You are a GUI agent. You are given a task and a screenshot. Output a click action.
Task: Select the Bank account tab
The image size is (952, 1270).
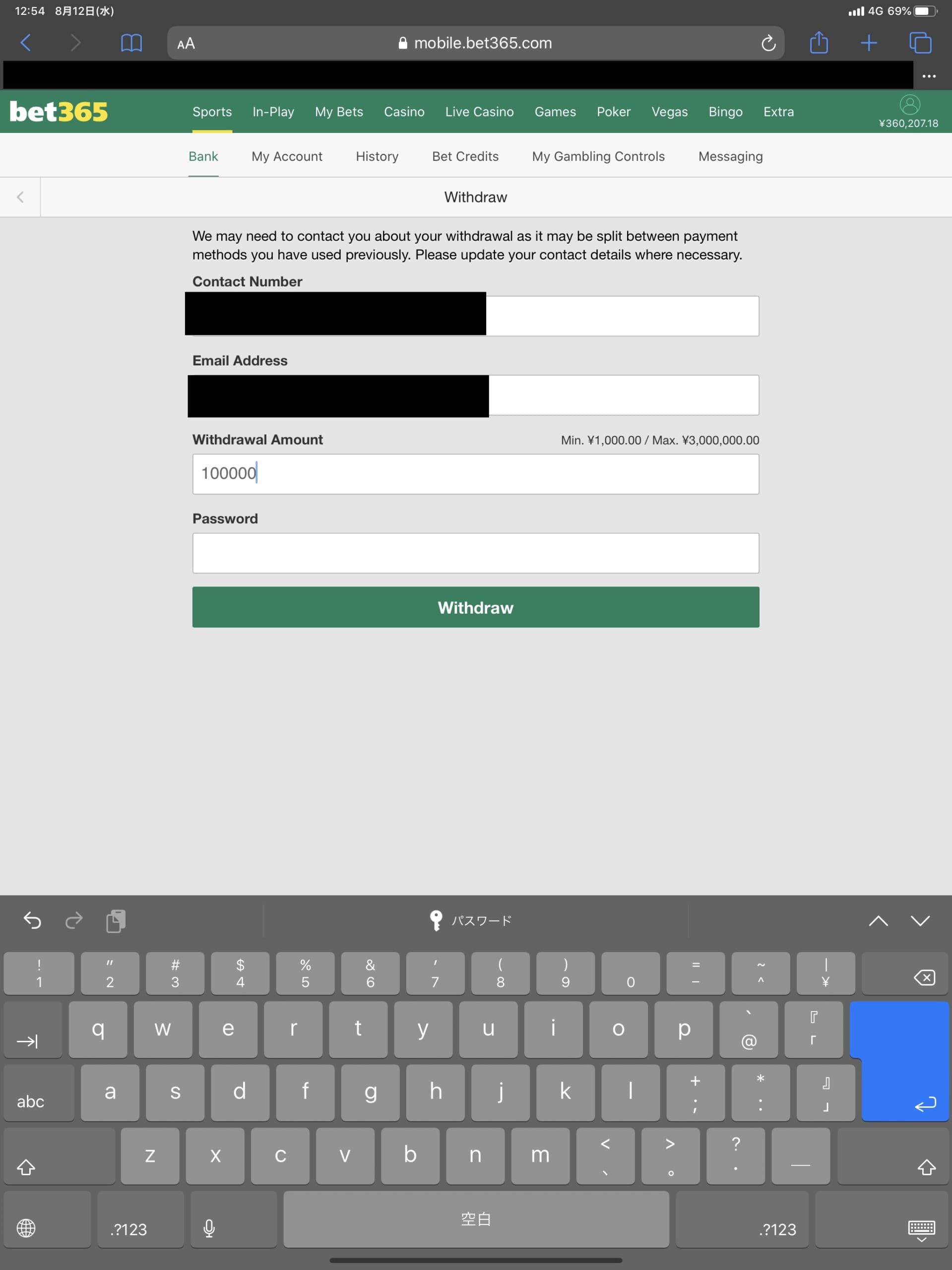[203, 156]
